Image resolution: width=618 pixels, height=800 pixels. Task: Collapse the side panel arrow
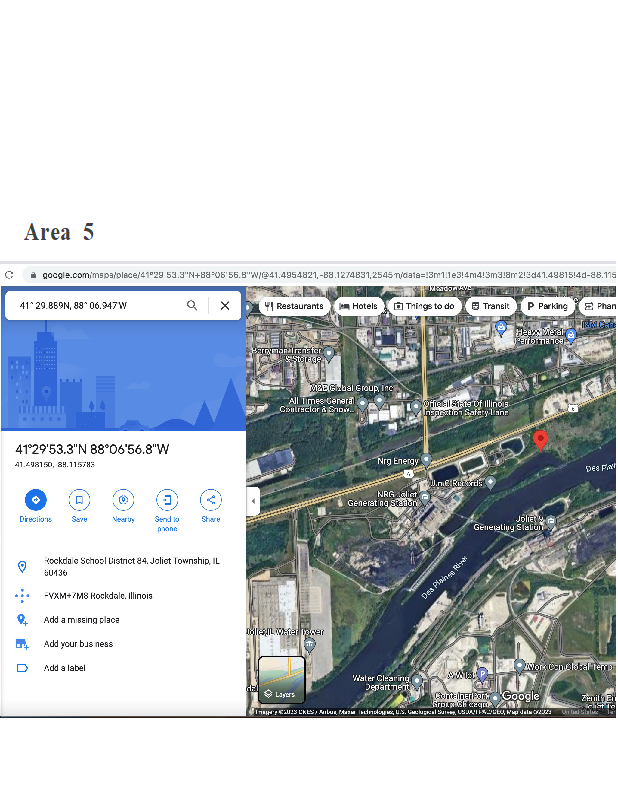coord(253,500)
